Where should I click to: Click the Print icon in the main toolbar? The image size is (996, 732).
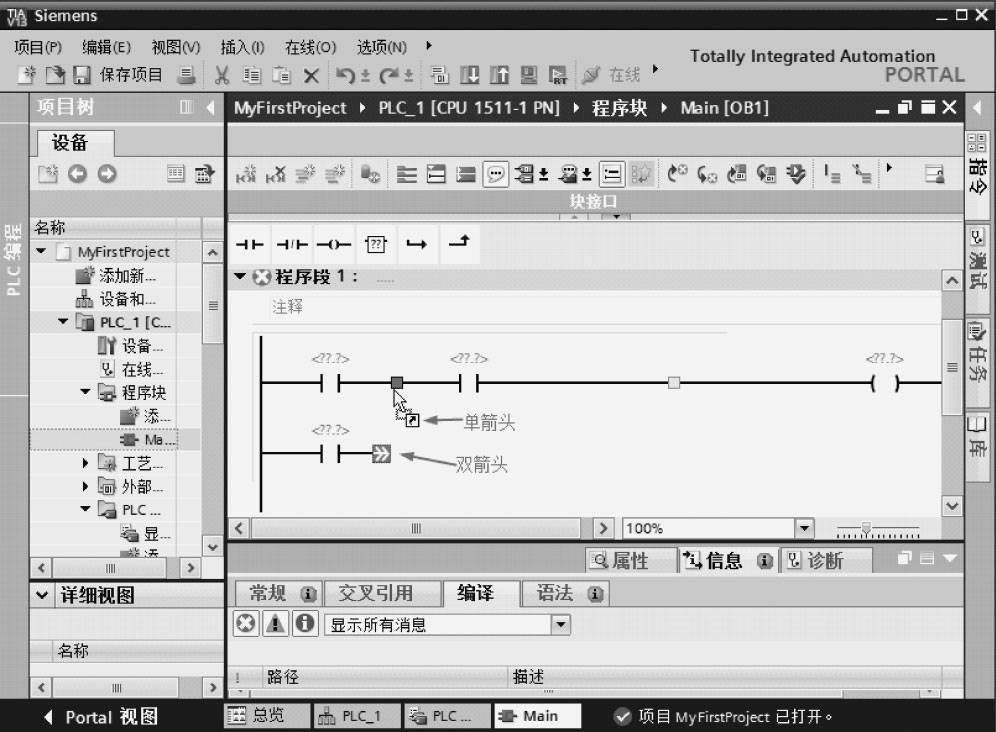[186, 75]
